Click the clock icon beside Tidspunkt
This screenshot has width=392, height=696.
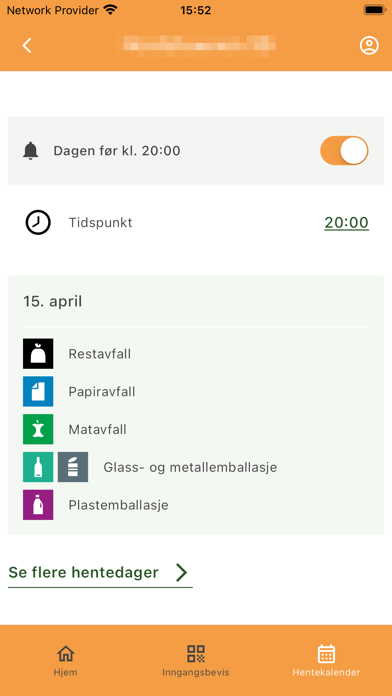(38, 222)
